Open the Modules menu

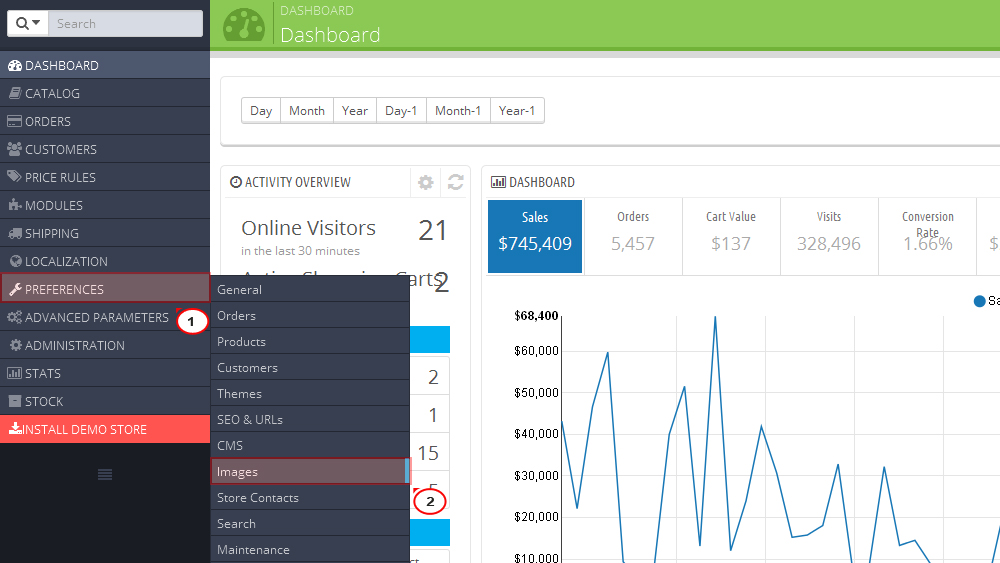[105, 205]
